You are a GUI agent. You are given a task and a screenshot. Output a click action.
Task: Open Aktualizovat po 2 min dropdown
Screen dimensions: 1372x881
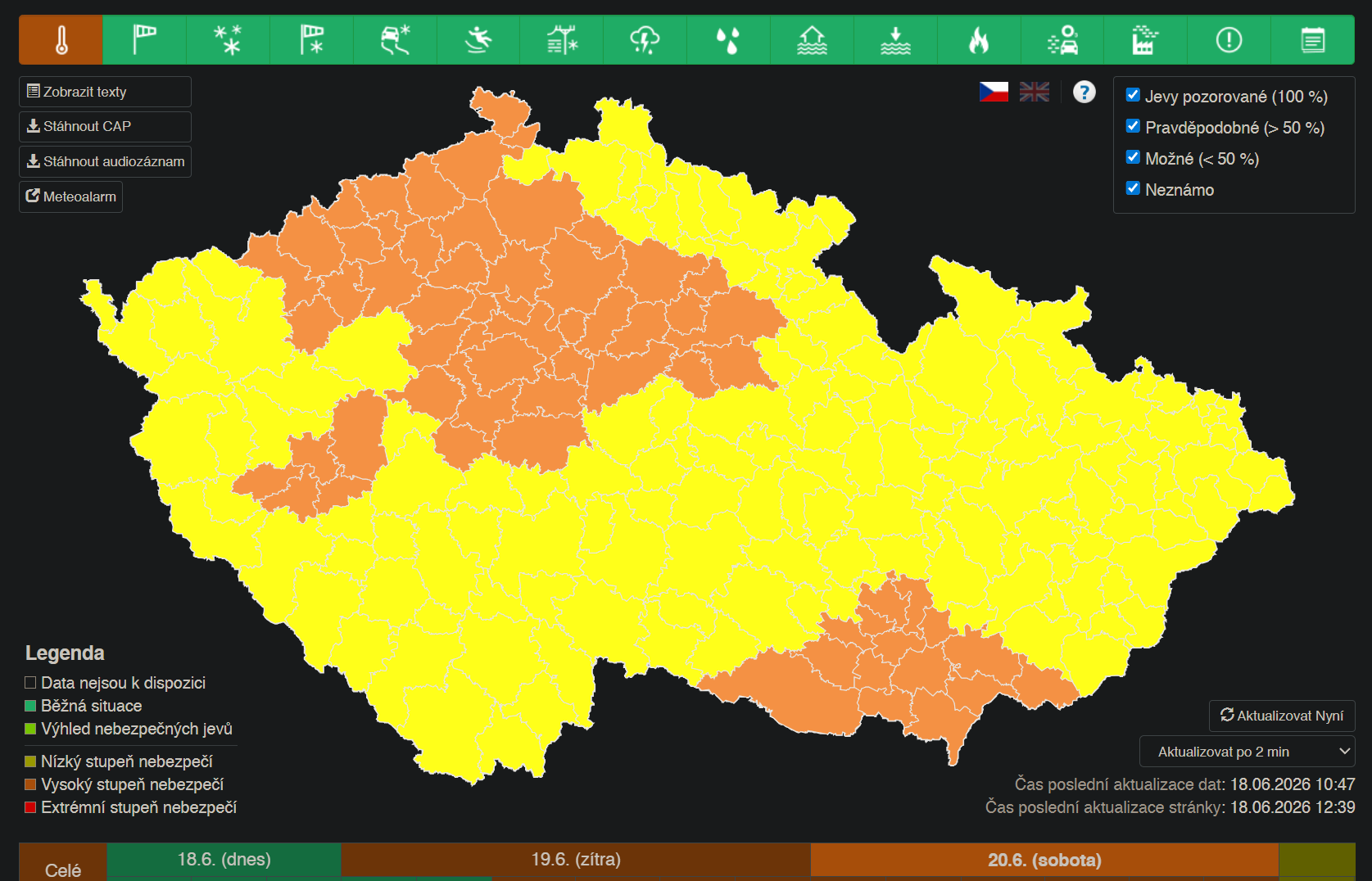[x=1247, y=752]
